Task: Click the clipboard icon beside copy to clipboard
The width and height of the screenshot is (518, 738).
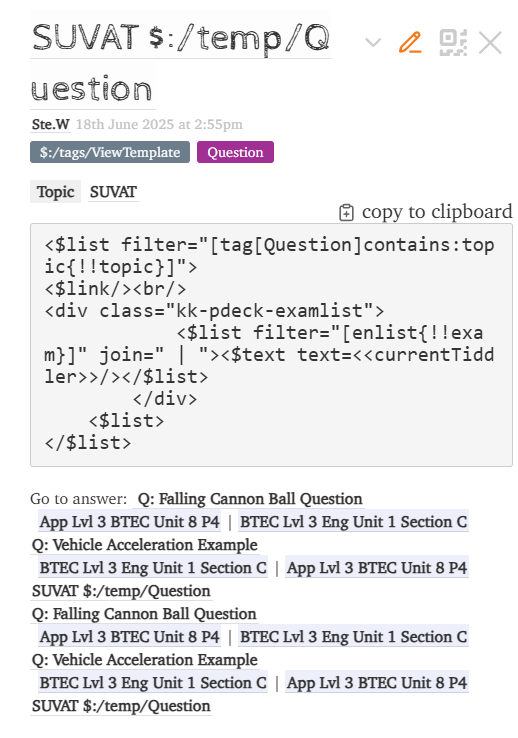Action: pyautogui.click(x=346, y=212)
